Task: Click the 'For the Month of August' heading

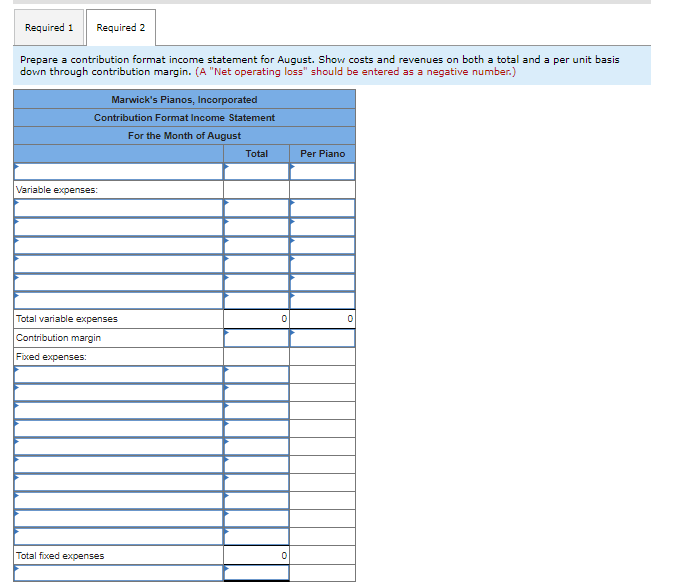Action: [184, 136]
